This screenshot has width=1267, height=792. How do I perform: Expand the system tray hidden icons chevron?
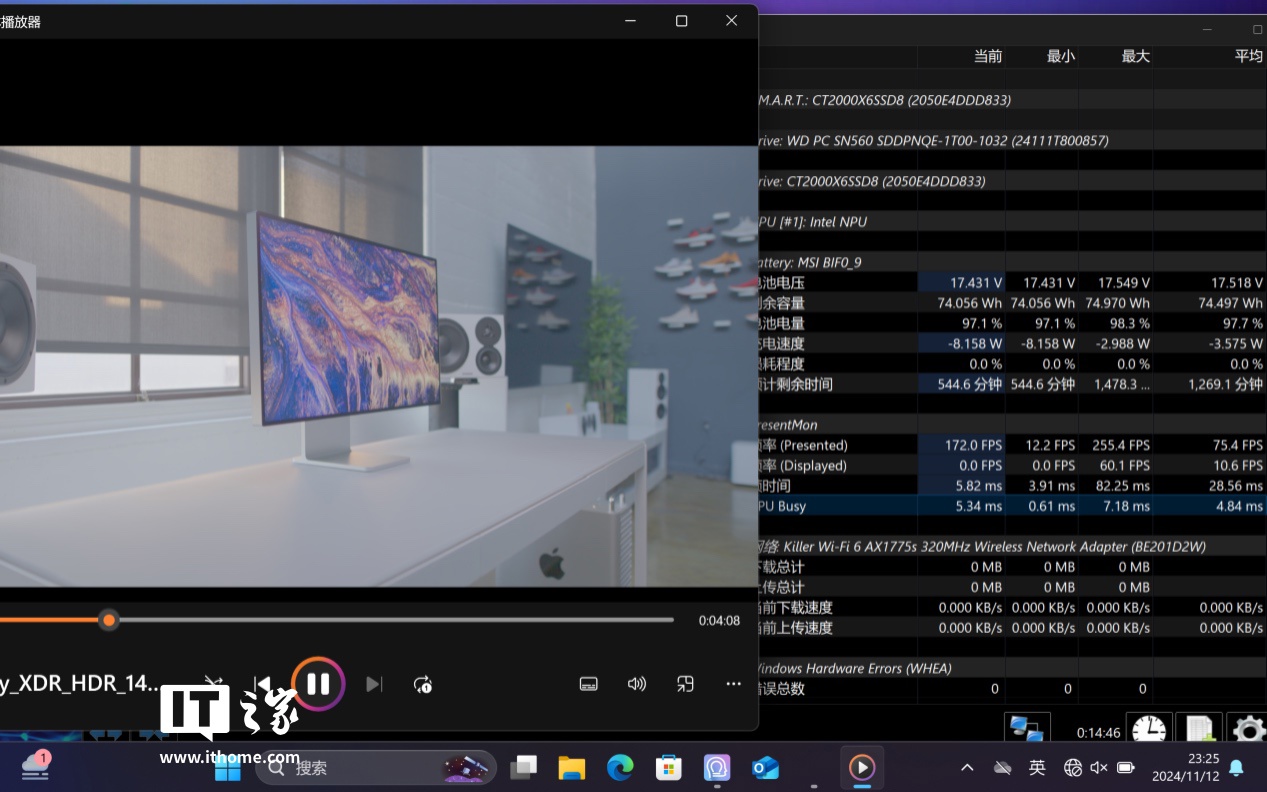(x=967, y=767)
